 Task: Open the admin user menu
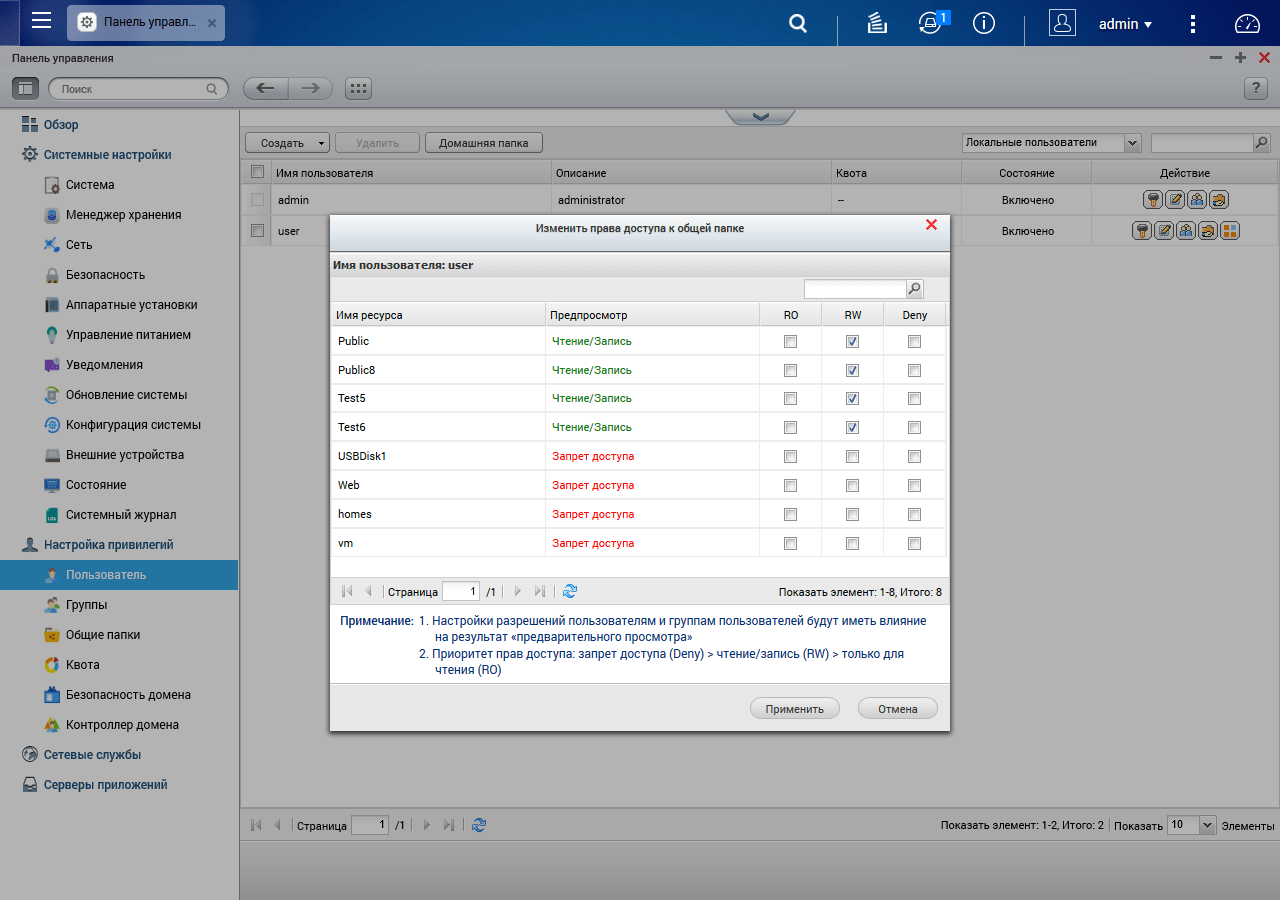(x=1125, y=24)
